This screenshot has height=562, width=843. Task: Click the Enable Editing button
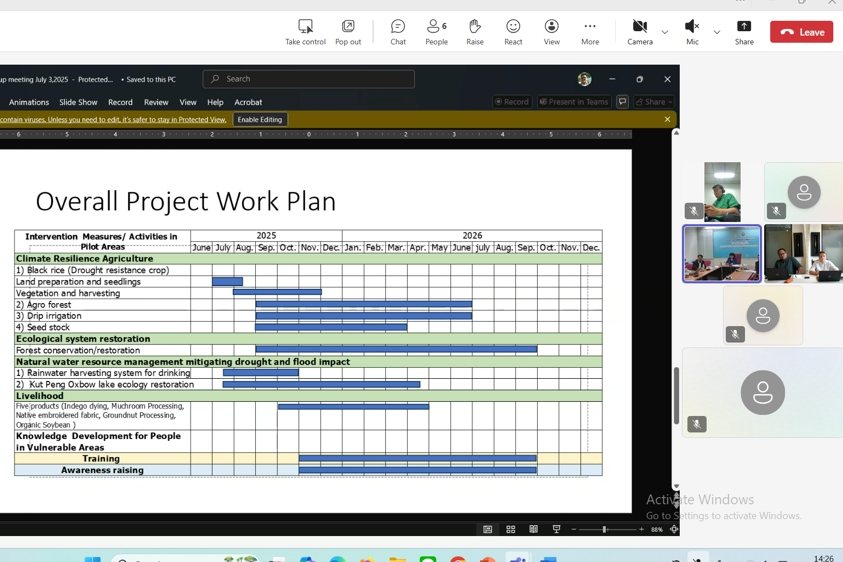tap(260, 119)
